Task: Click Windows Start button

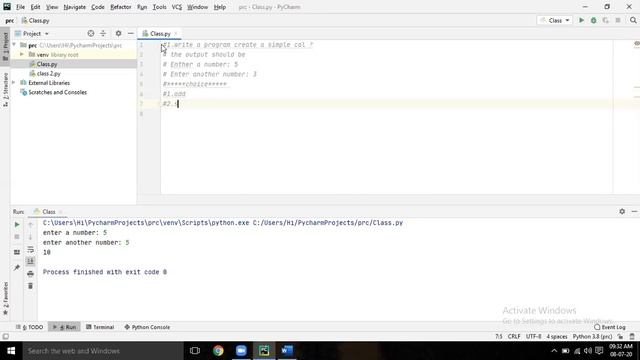Action: click(x=11, y=351)
